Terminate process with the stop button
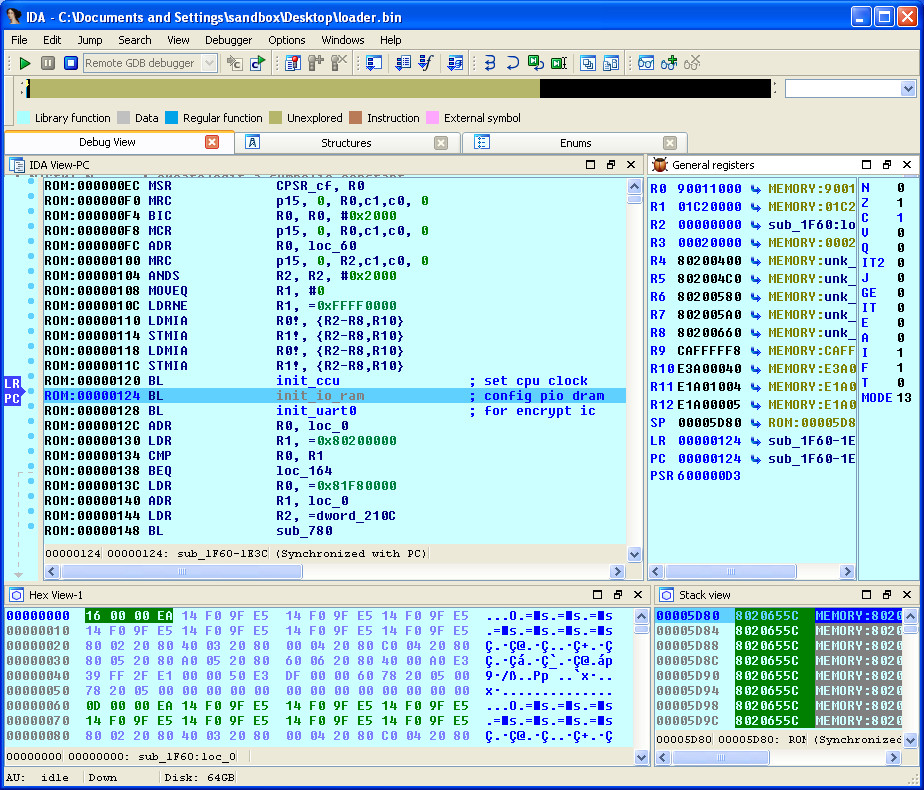Screen dimensions: 924x790 pos(71,63)
